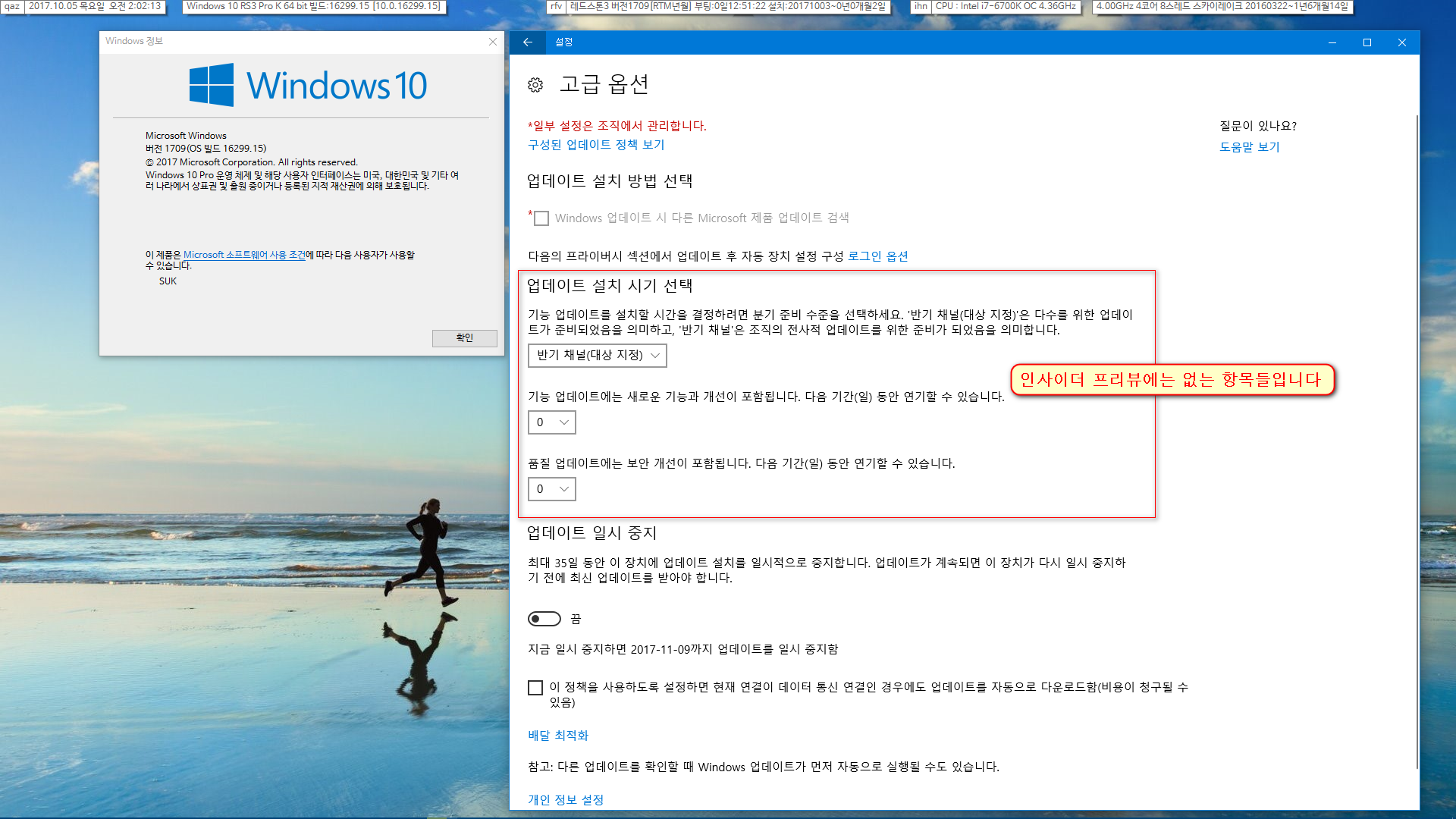This screenshot has width=1456, height=819.
Task: Click the Windows 정보 dialog title
Action: (x=134, y=41)
